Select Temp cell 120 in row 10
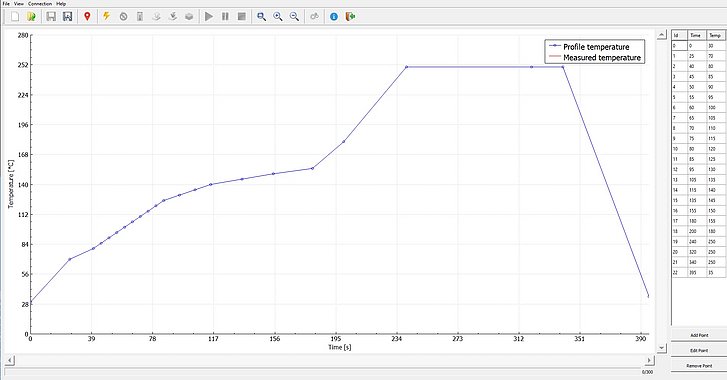This screenshot has width=727, height=380. click(x=715, y=149)
